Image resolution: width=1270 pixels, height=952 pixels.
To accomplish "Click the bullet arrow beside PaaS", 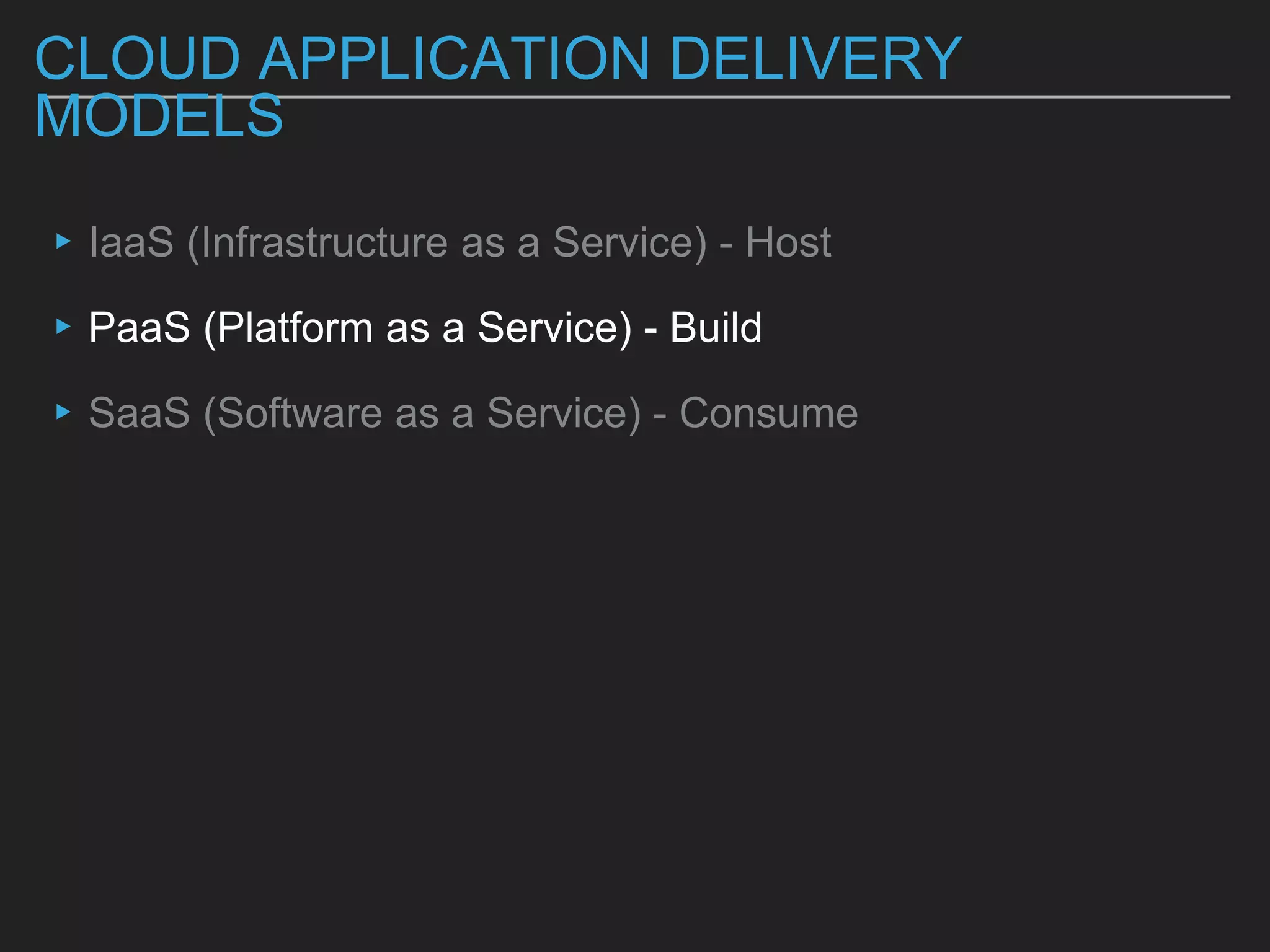I will [x=63, y=327].
